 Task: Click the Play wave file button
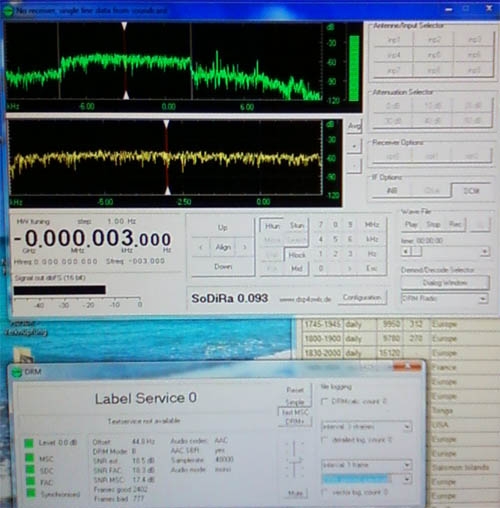[x=411, y=224]
